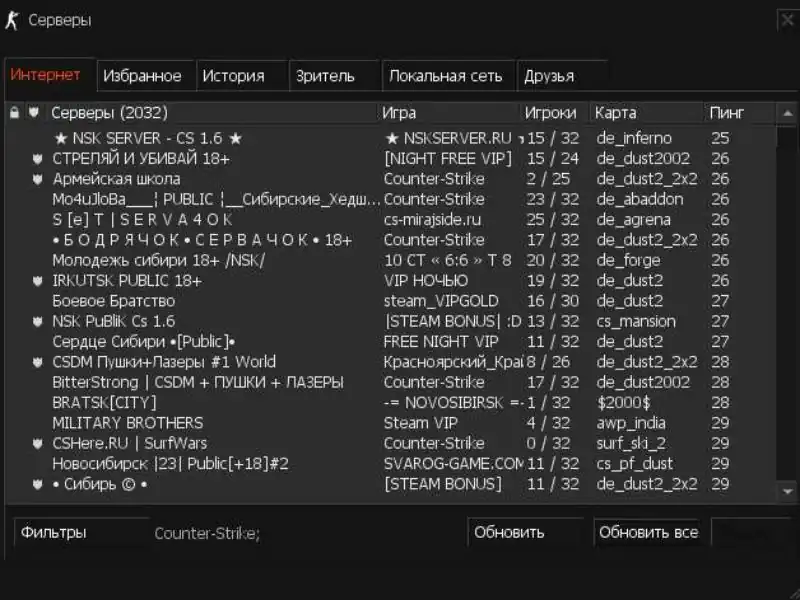Image resolution: width=800 pixels, height=600 pixels.
Task: Click map name de_forge
Action: (628, 261)
